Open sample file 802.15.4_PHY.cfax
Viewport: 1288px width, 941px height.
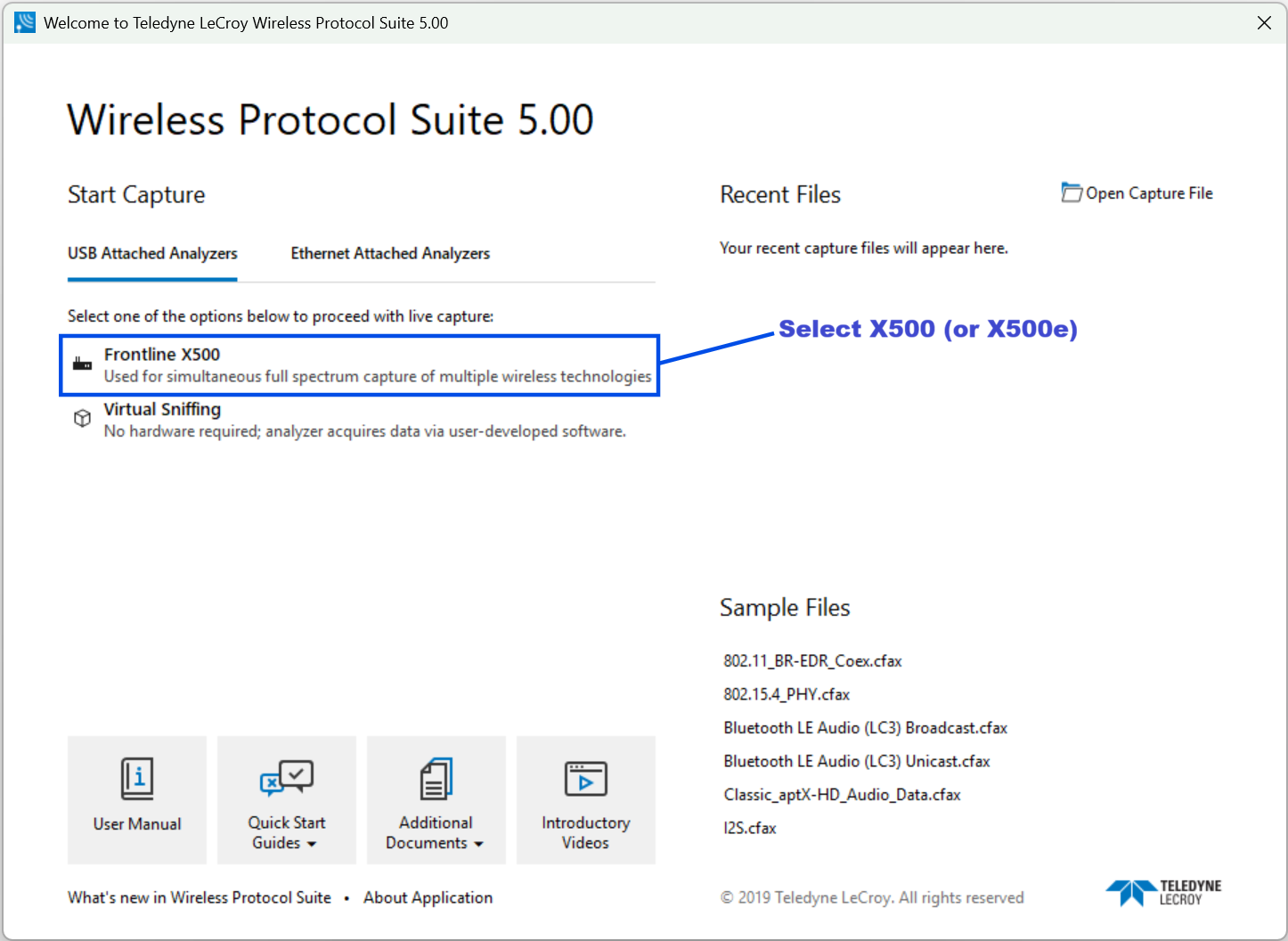click(787, 694)
